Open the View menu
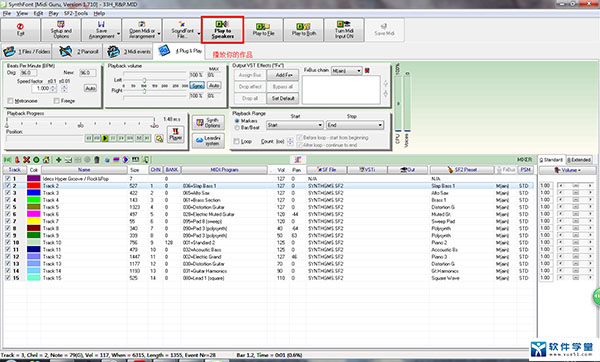Image resolution: width=600 pixels, height=362 pixels. [22, 13]
